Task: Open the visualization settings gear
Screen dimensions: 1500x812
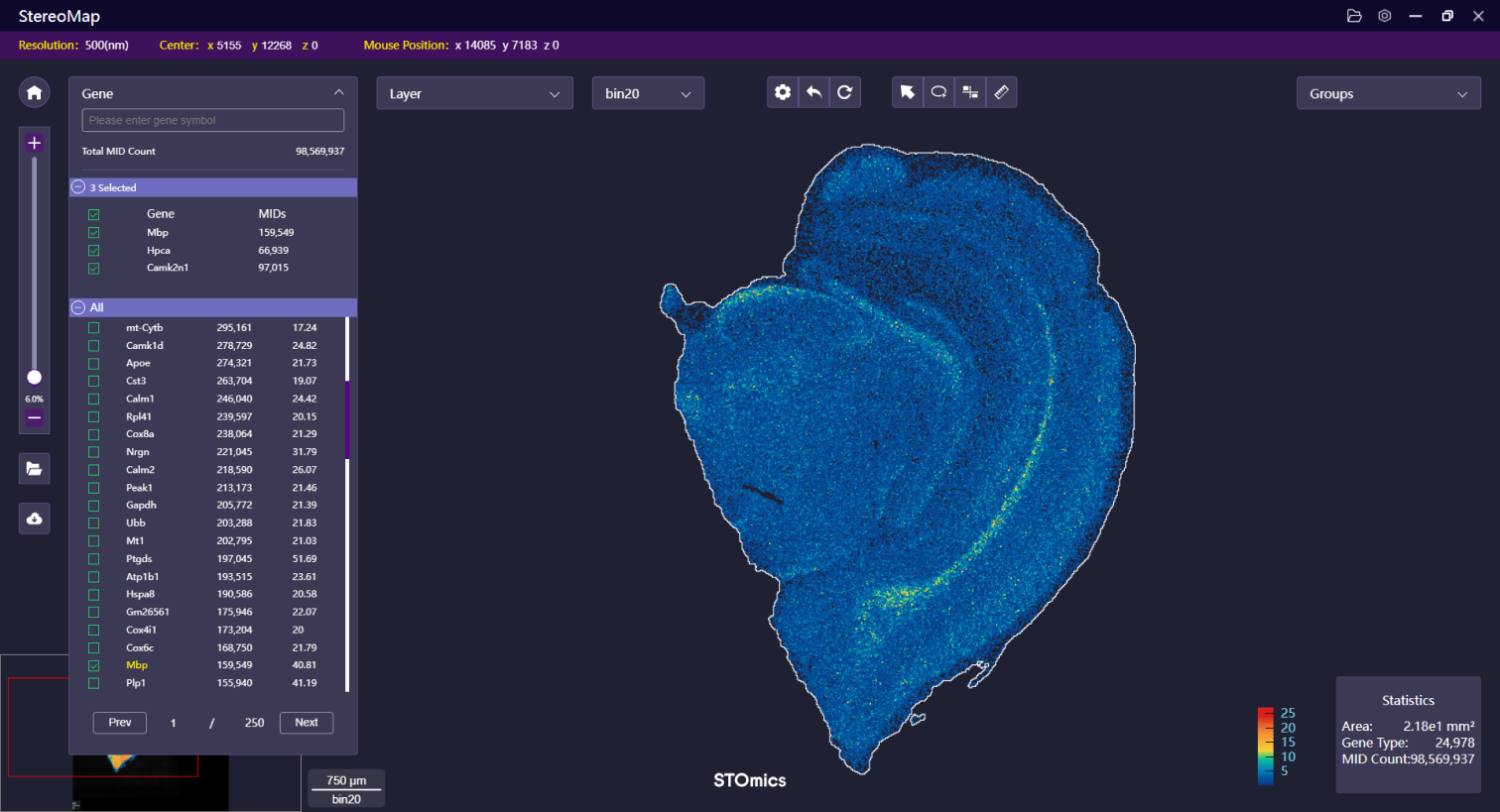Action: pos(783,92)
